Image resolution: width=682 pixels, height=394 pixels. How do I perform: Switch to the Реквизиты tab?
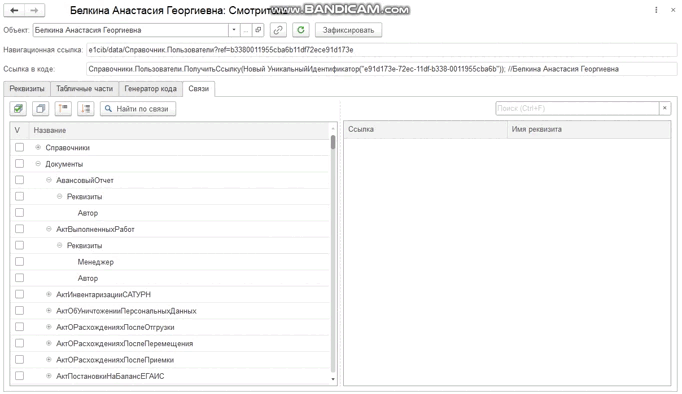[27, 89]
